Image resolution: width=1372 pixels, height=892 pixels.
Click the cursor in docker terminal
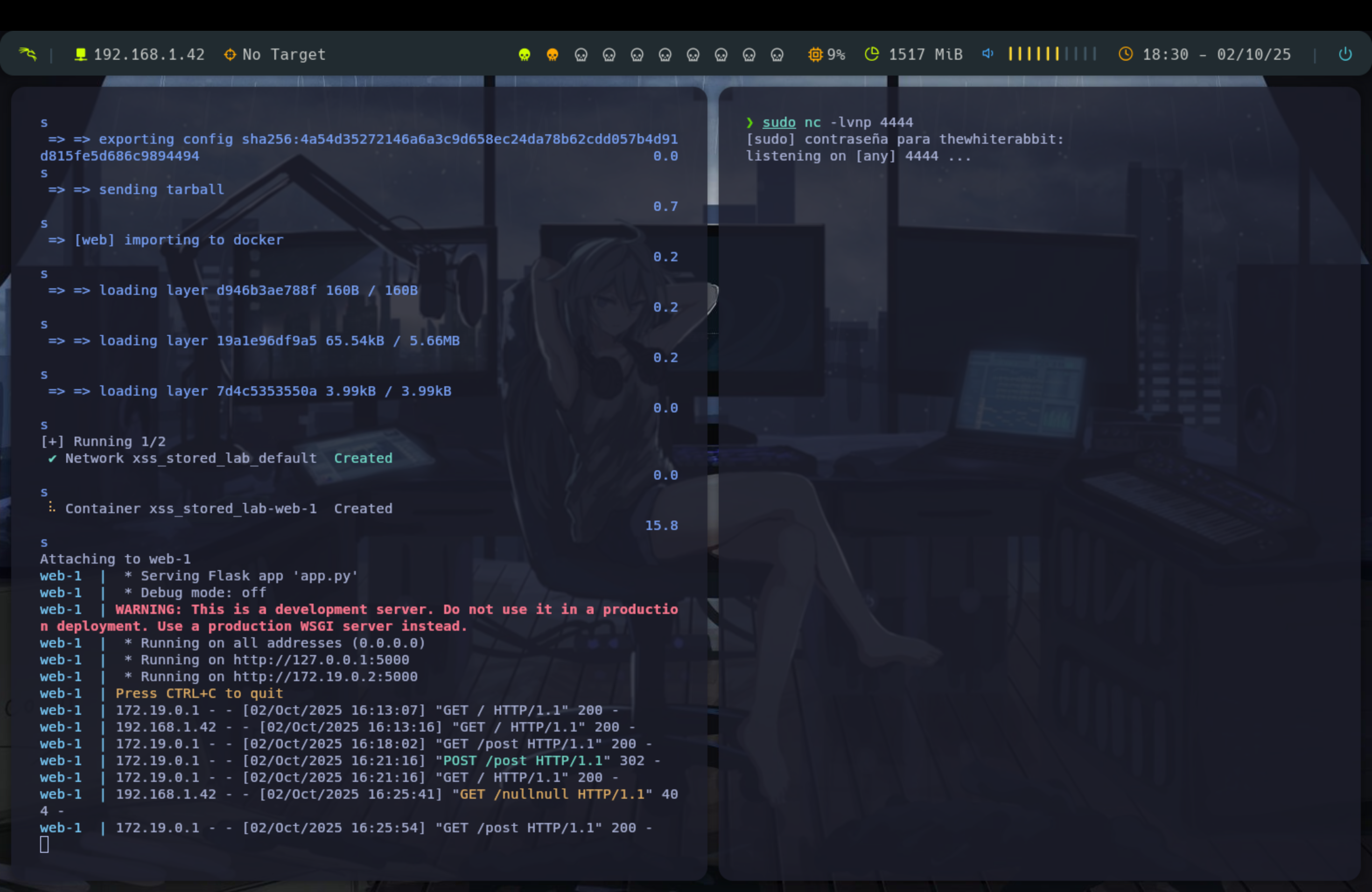[x=44, y=845]
